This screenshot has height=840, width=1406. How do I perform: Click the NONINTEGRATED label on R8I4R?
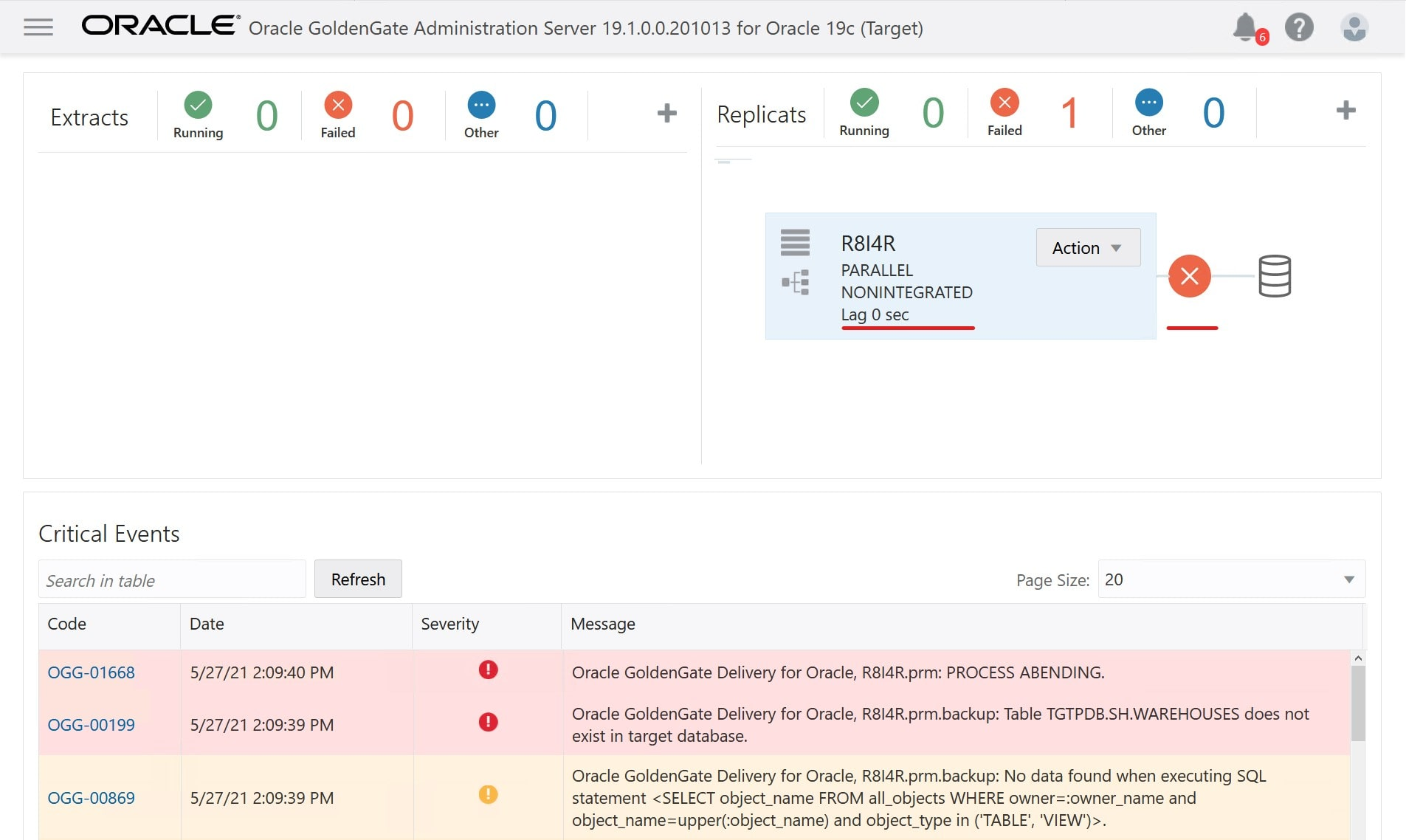906,292
